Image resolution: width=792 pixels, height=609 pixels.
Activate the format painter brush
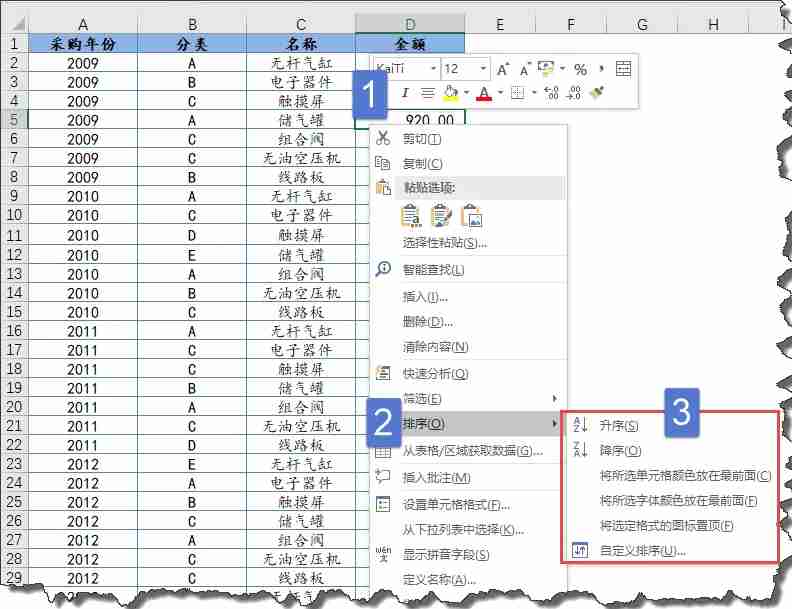click(597, 93)
